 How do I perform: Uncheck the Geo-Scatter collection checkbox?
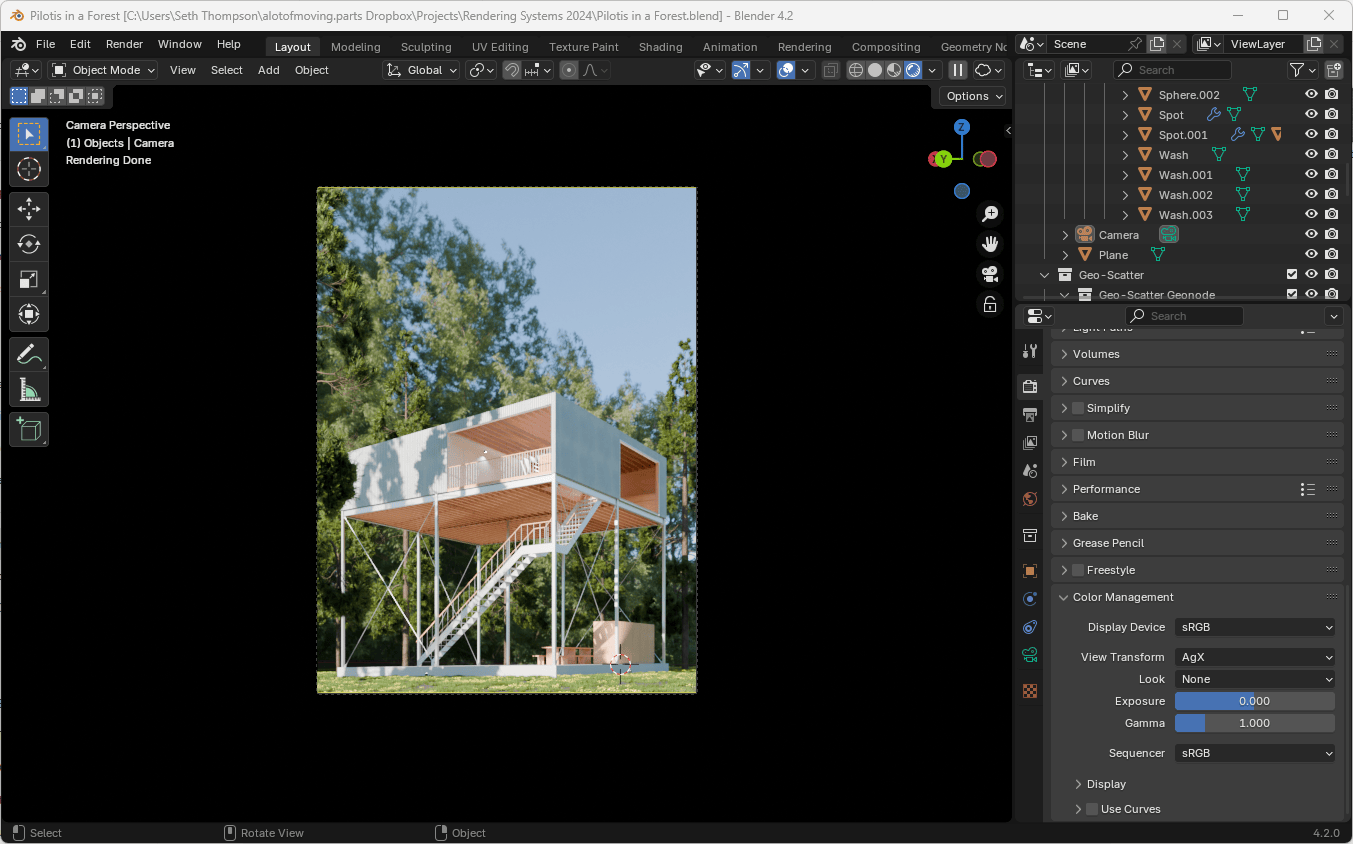tap(1292, 274)
